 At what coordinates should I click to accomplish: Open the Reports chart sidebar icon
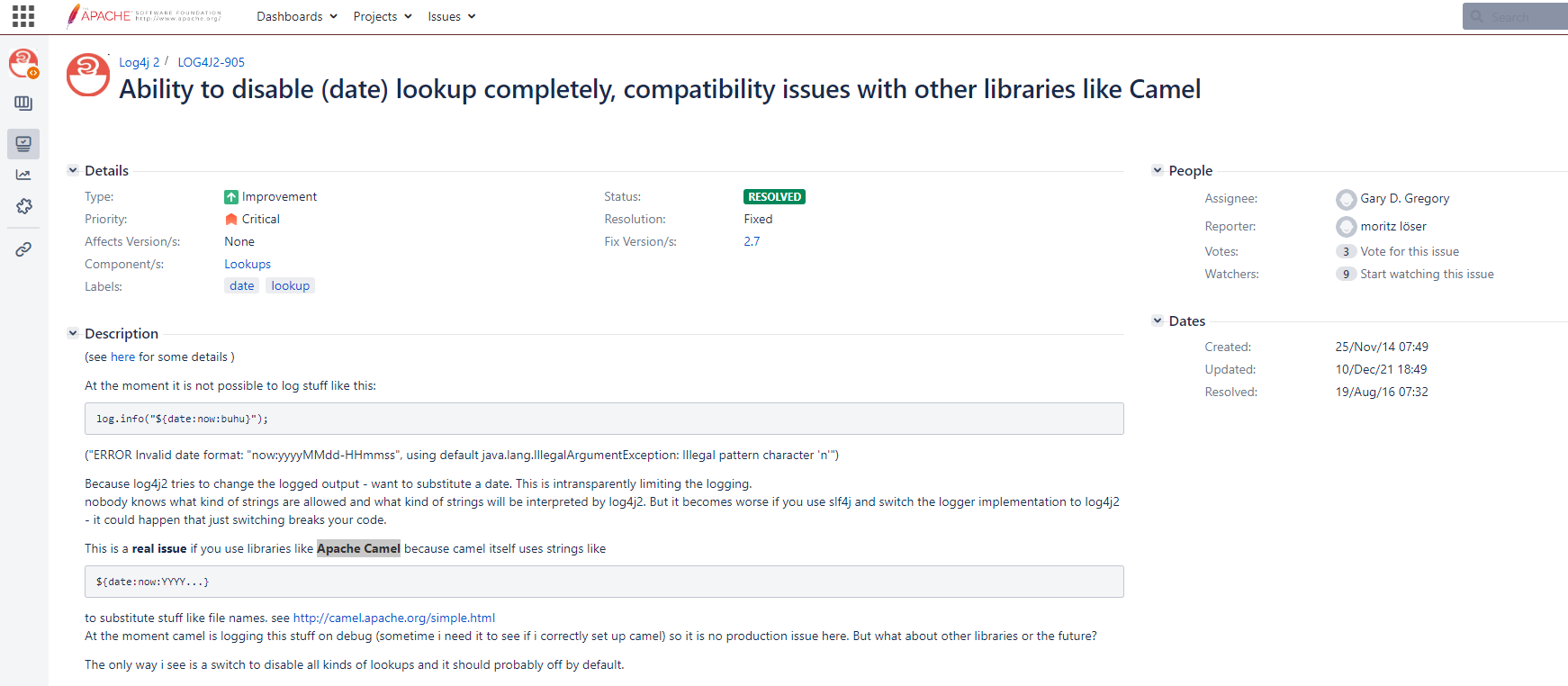(23, 176)
